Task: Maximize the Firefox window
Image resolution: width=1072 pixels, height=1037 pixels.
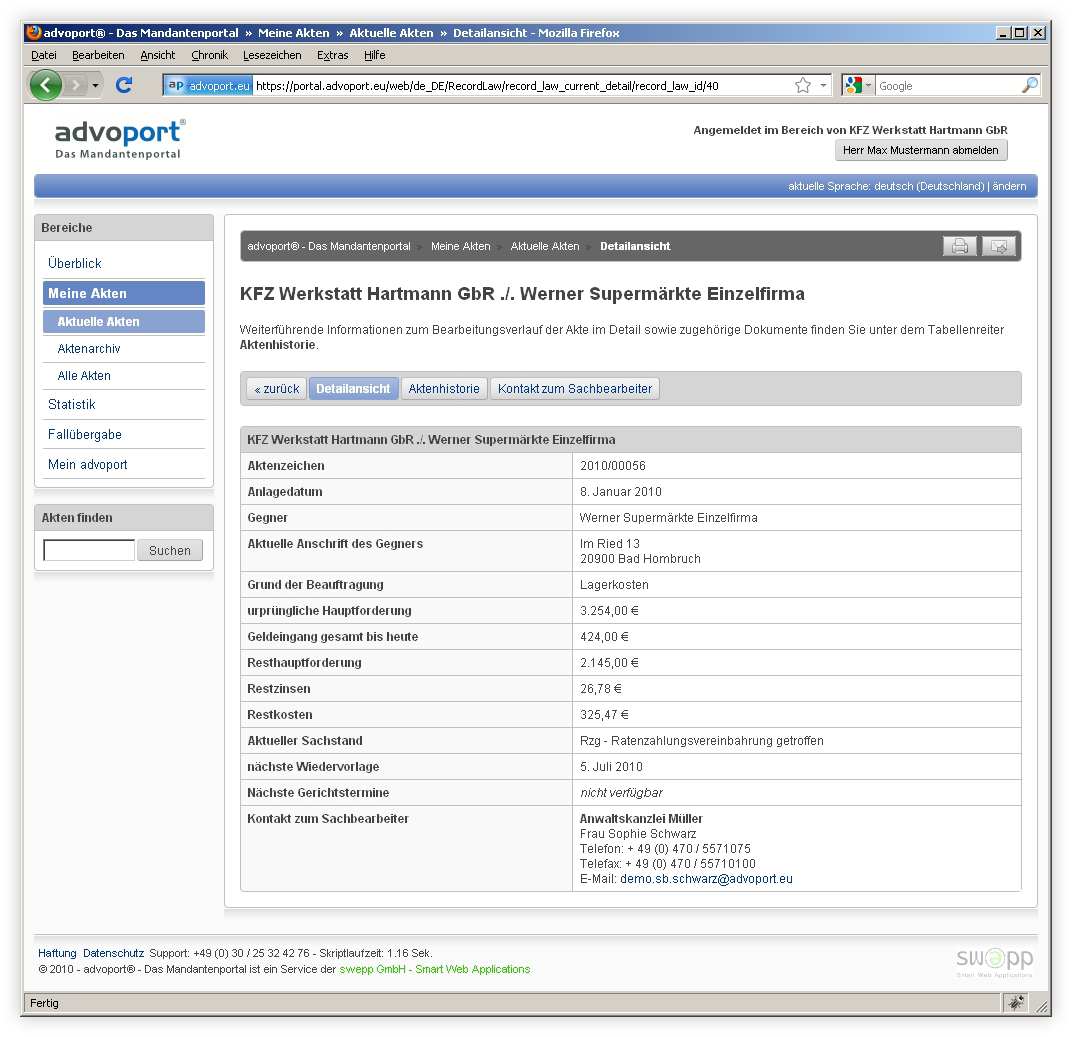Action: 1019,32
